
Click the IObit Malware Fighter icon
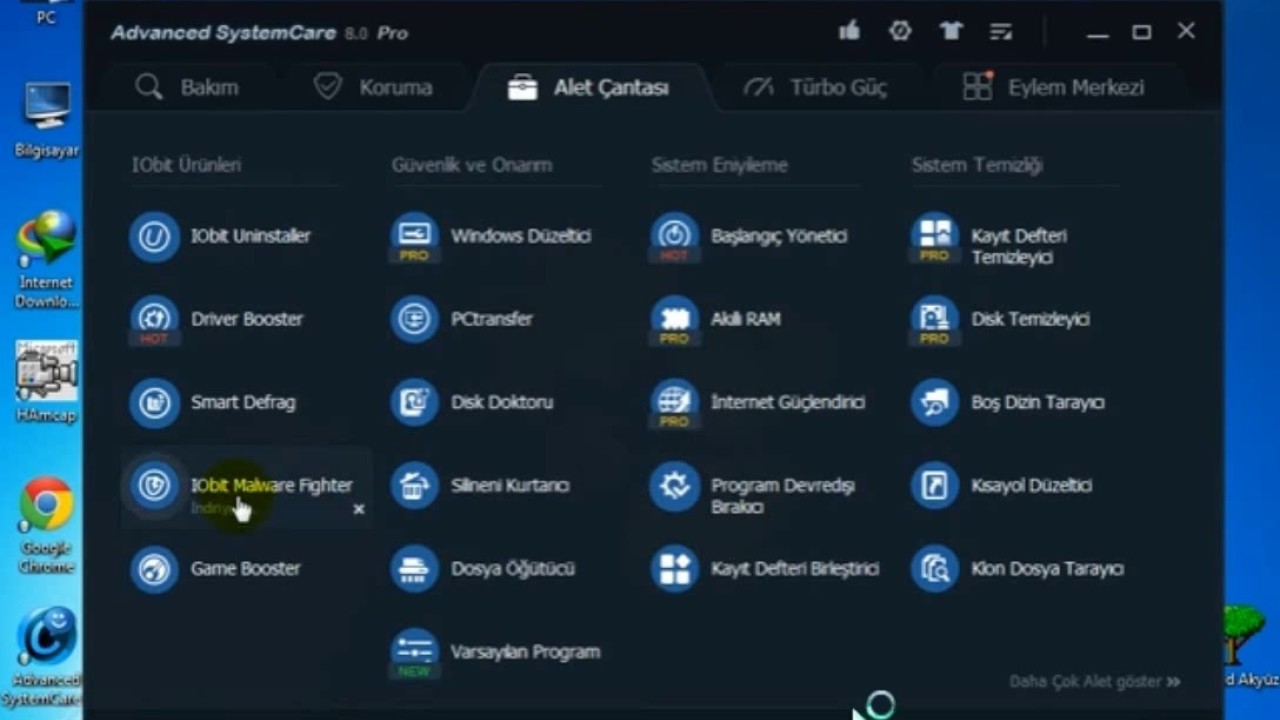coord(154,486)
